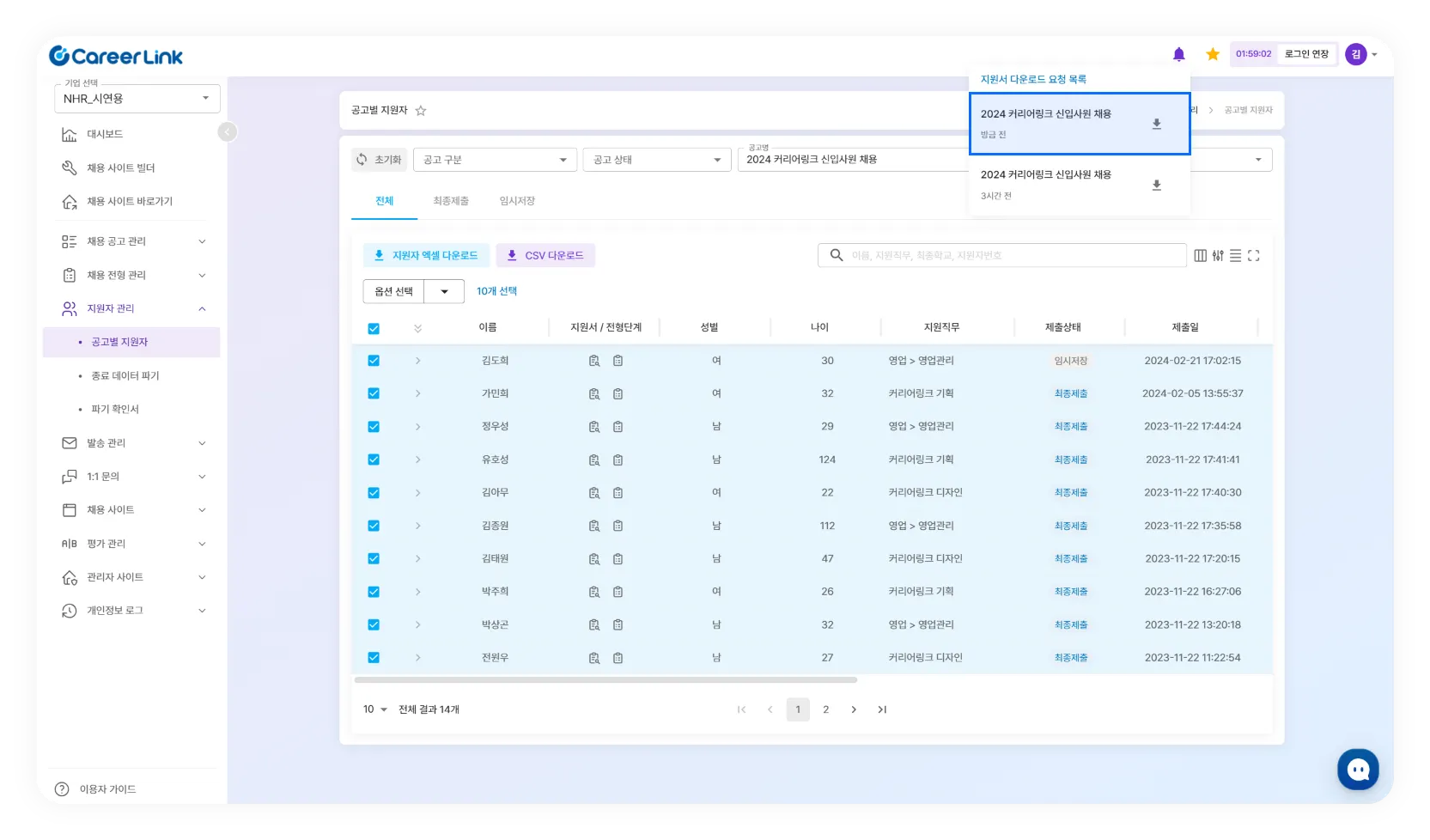The height and width of the screenshot is (840, 1430).
Task: Switch to the 임시저장 tab
Action: 517,201
